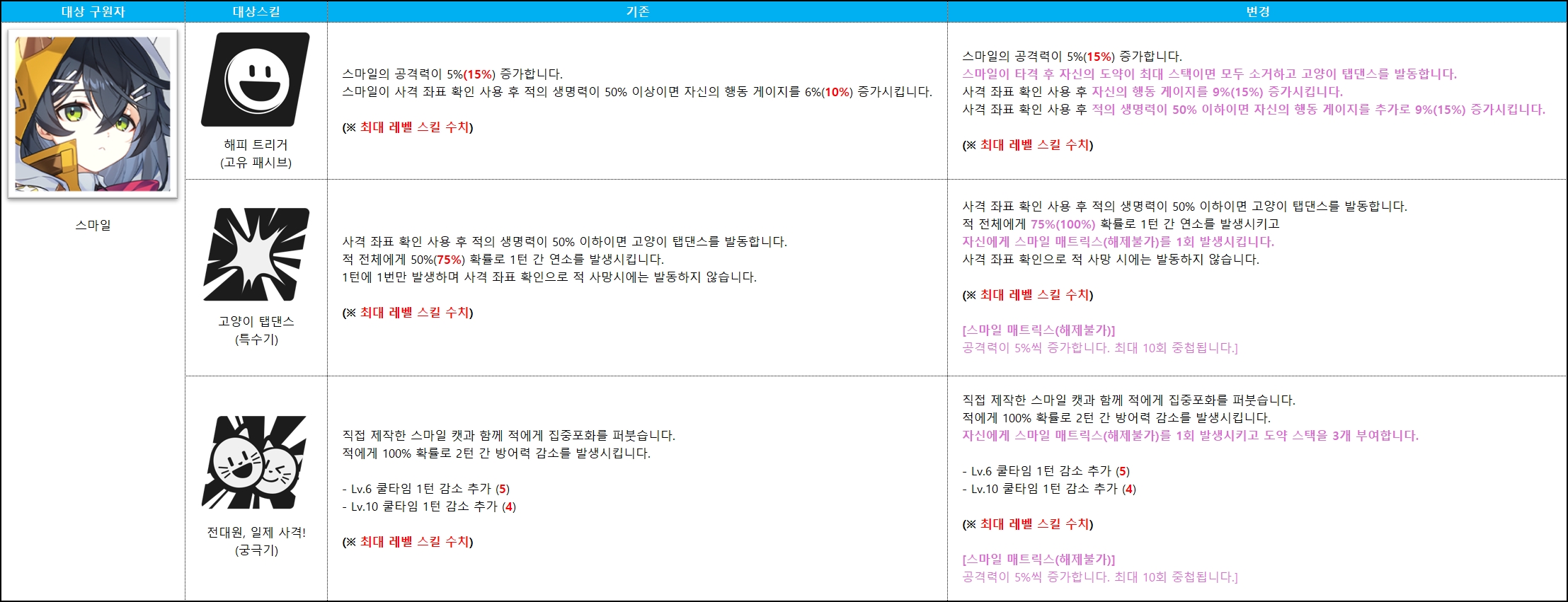Click 최대 레벨 스킬 수치 note in 변경 해피 트리거
This screenshot has height=602, width=1568.
click(x=1028, y=145)
